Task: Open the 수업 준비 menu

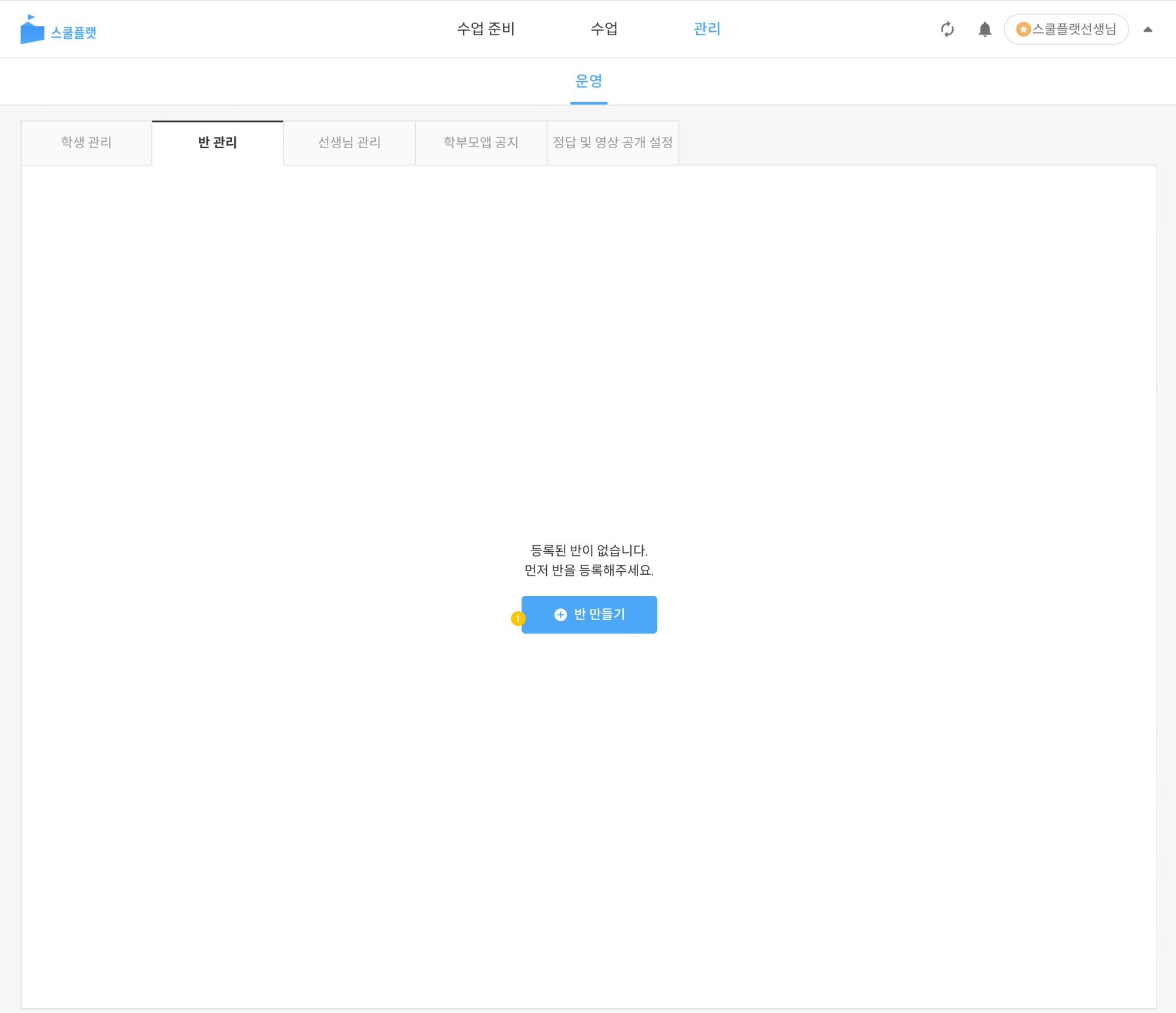Action: tap(486, 29)
